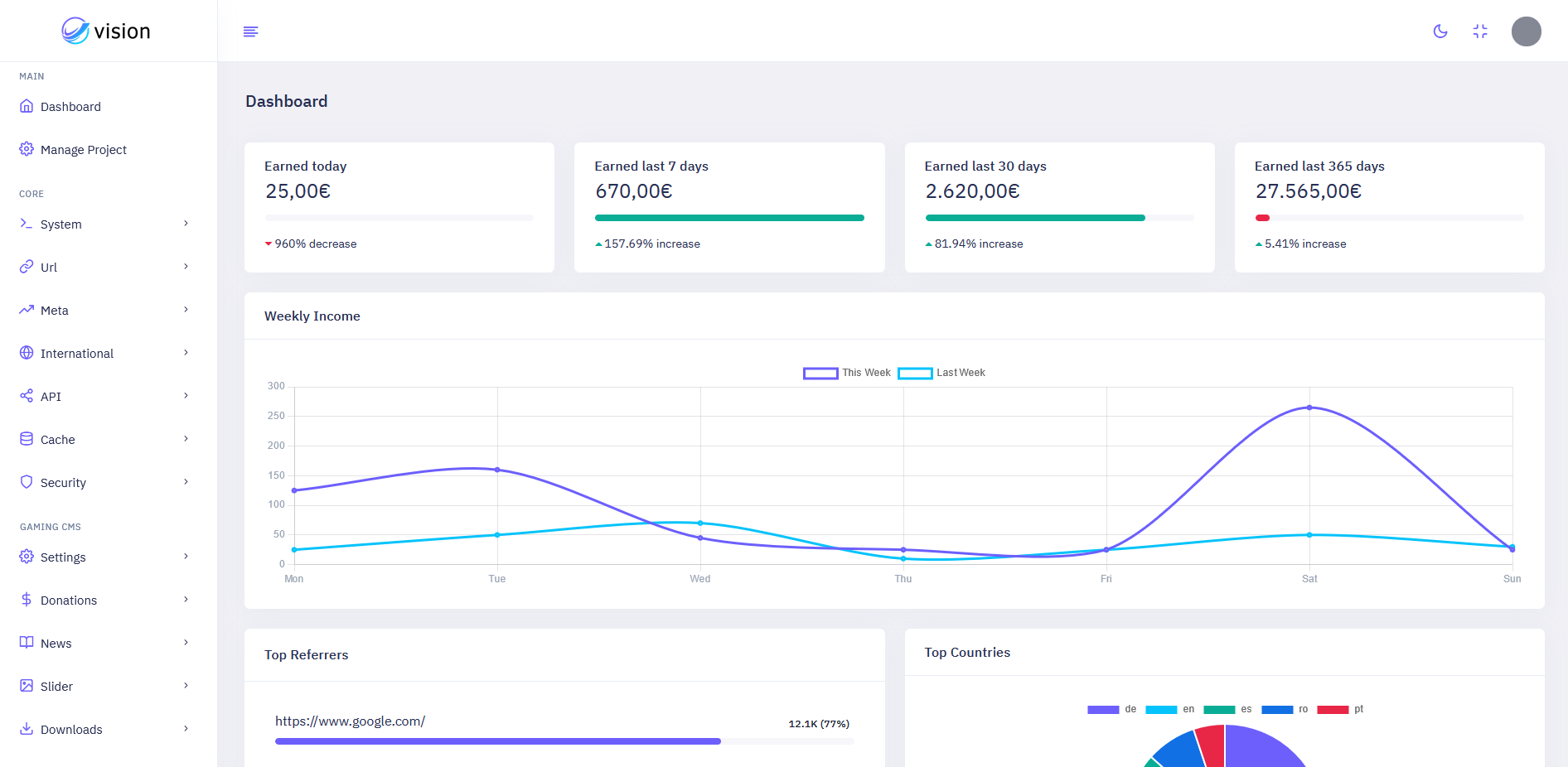Click the 25,00€ earned today value

298,191
